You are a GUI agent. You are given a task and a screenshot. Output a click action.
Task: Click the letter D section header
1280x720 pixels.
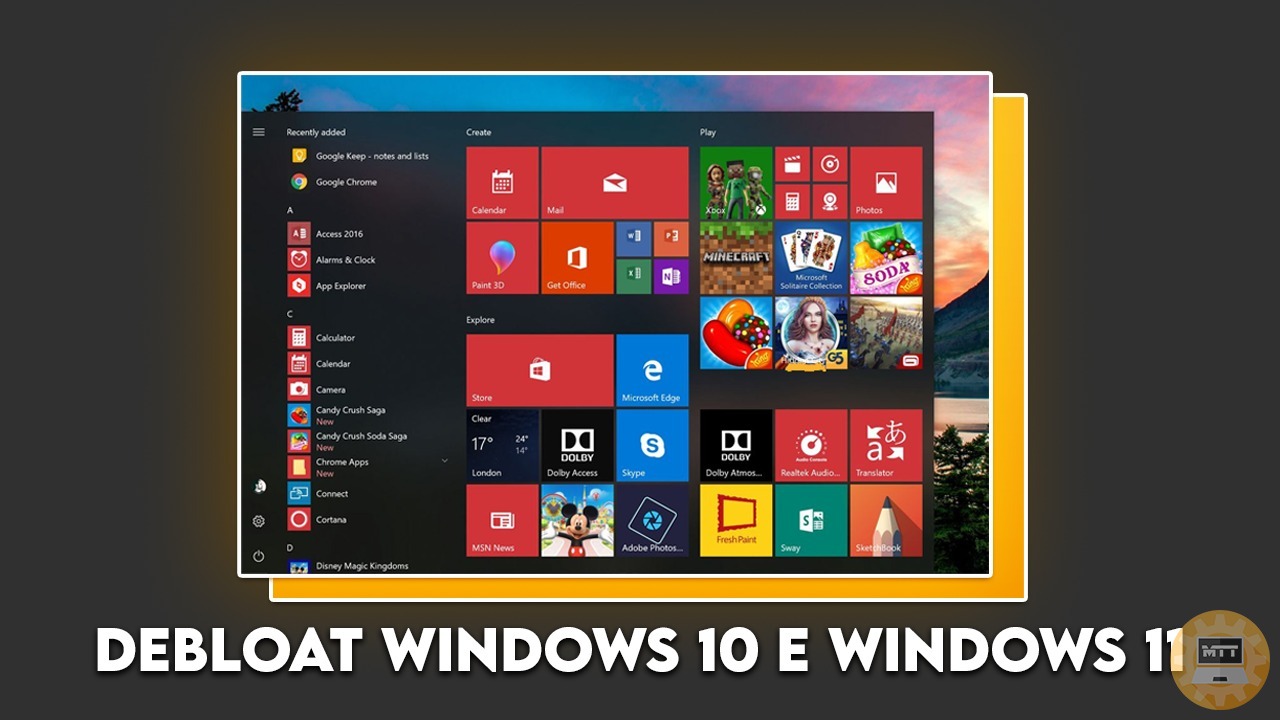290,547
